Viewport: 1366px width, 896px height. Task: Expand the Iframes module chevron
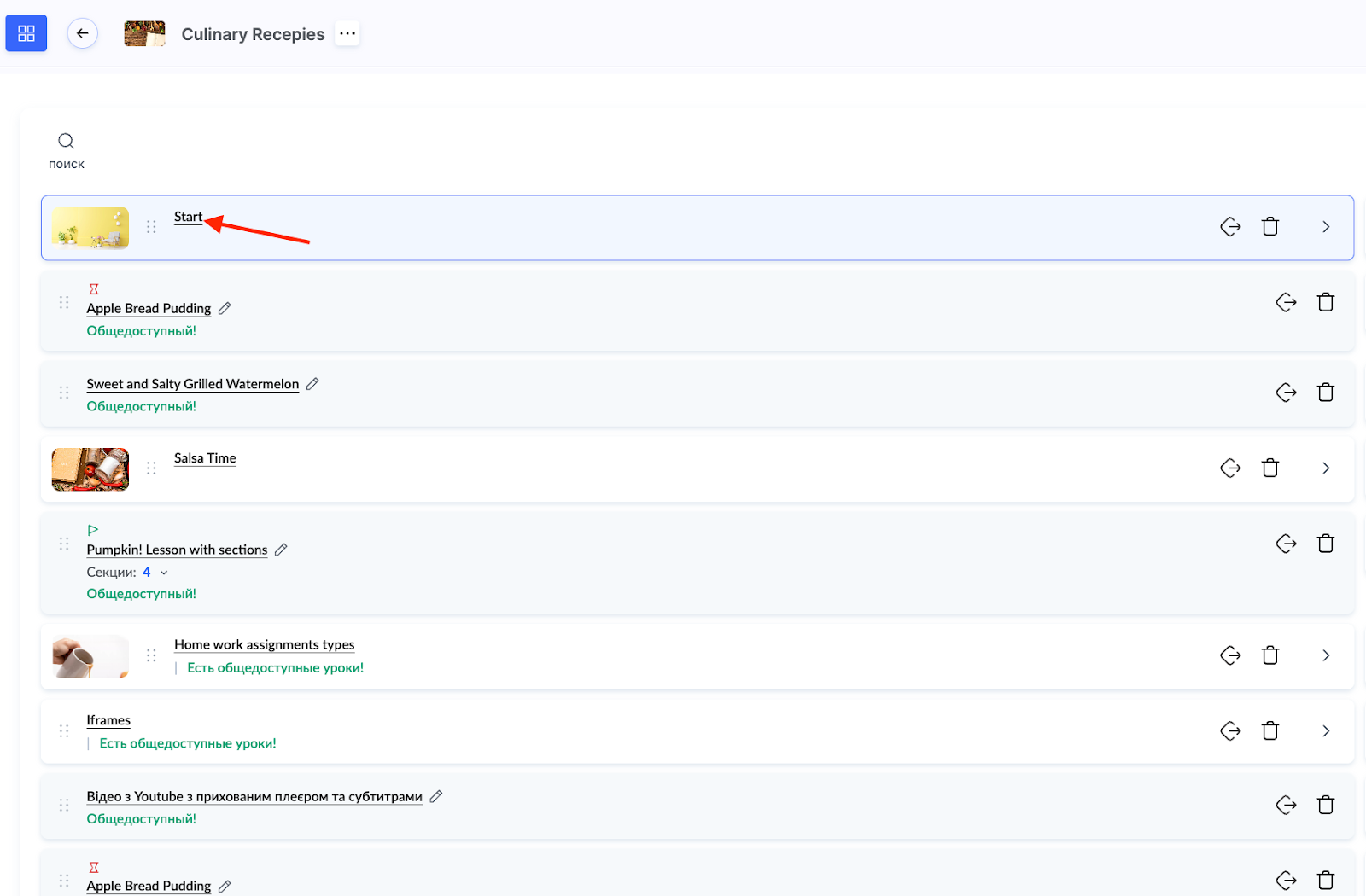click(x=1326, y=731)
